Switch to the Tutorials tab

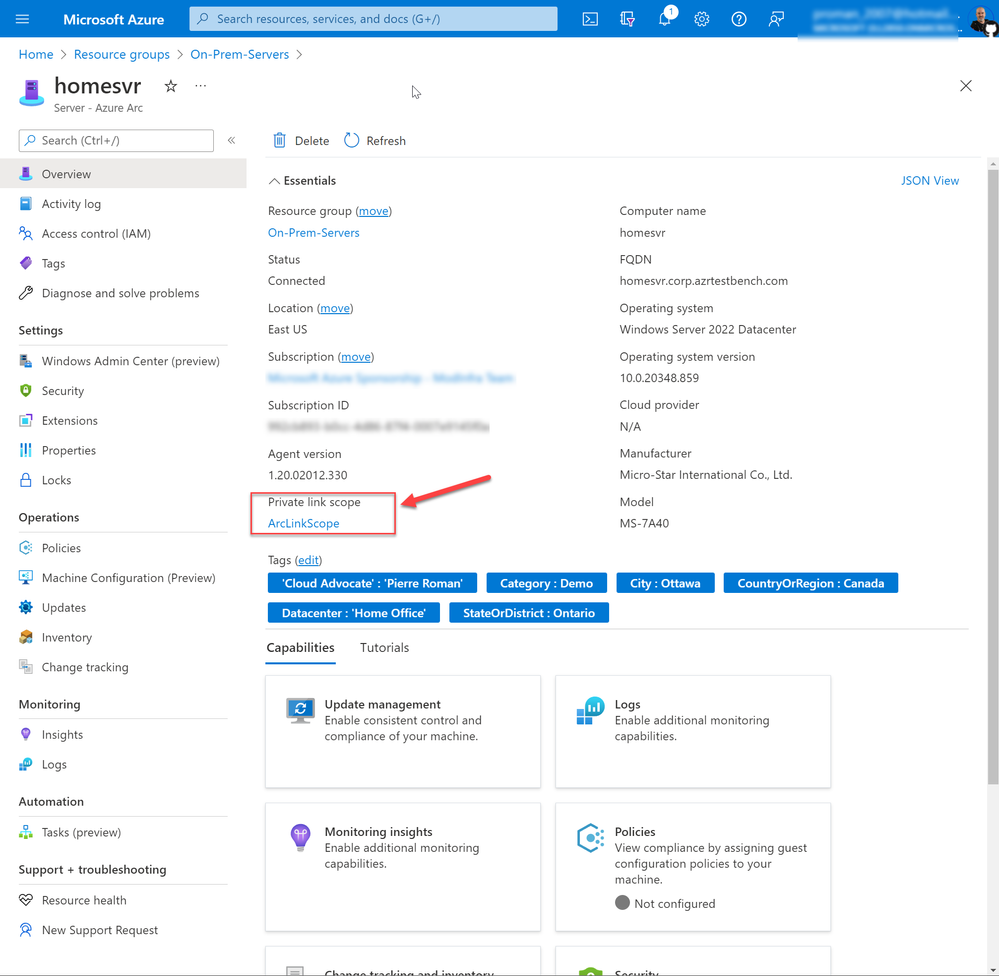pos(384,648)
